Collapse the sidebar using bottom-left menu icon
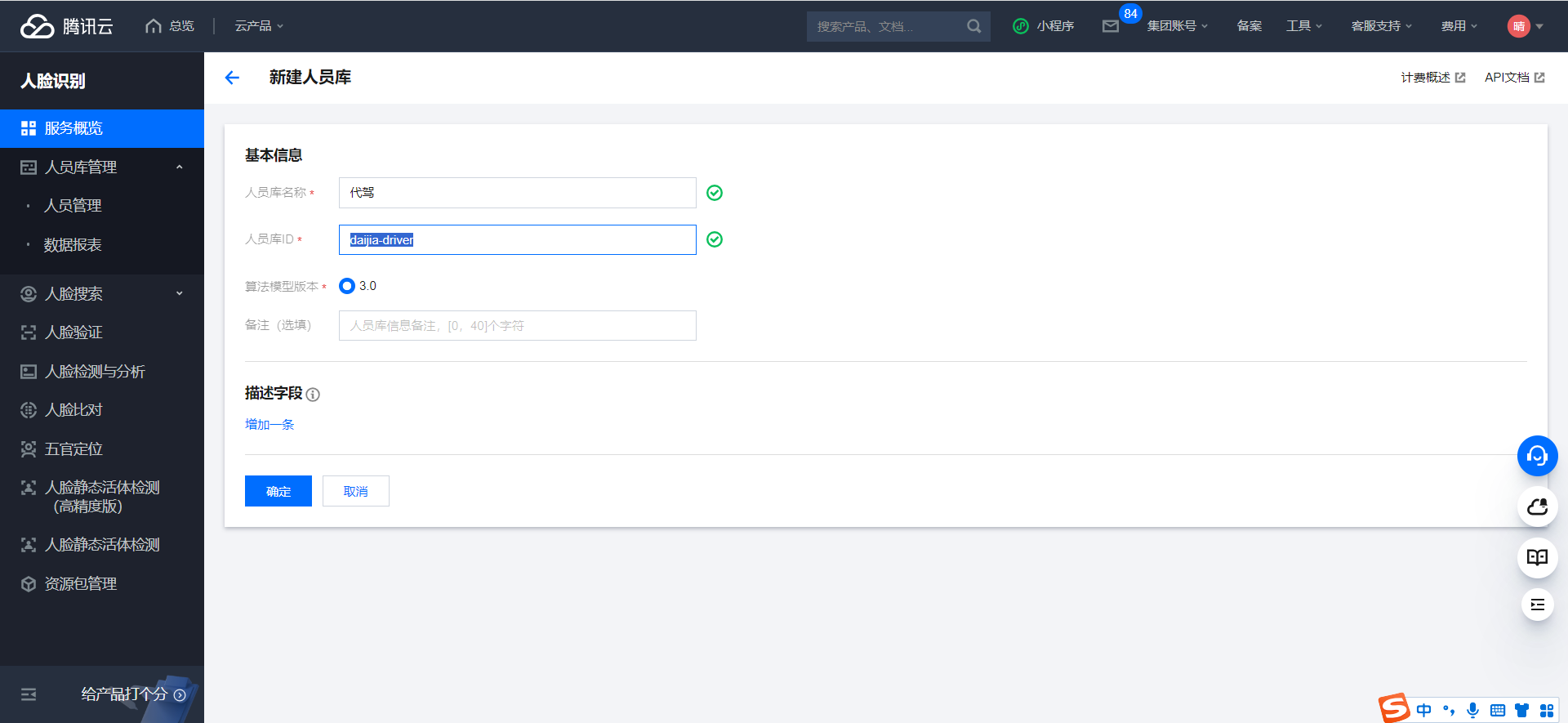Screen dimensions: 1568x723 [29, 694]
